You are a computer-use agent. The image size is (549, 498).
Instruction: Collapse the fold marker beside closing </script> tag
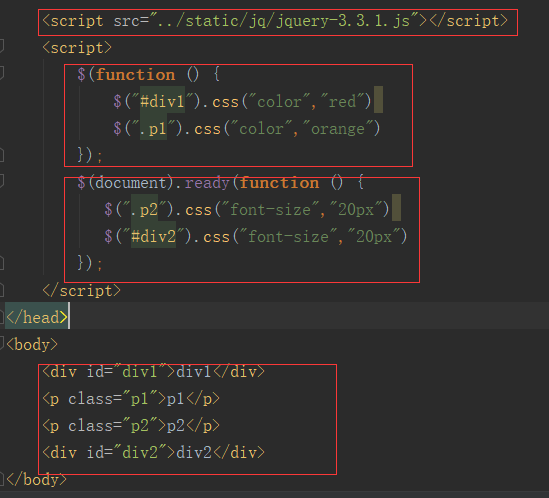point(1,290)
